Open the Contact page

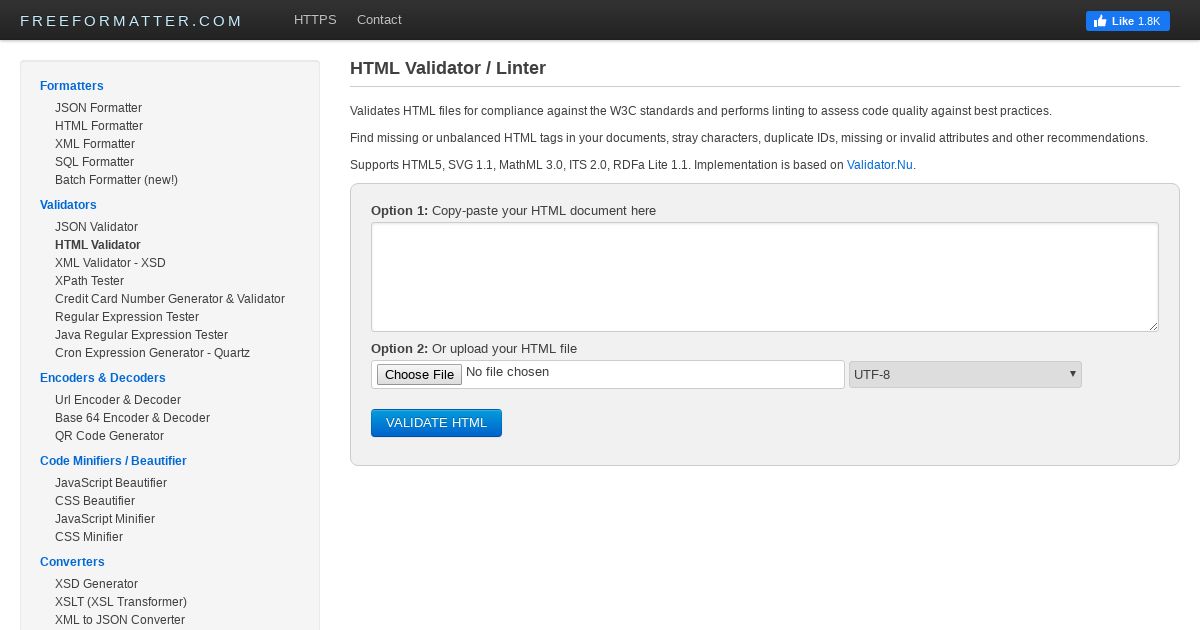coord(379,20)
